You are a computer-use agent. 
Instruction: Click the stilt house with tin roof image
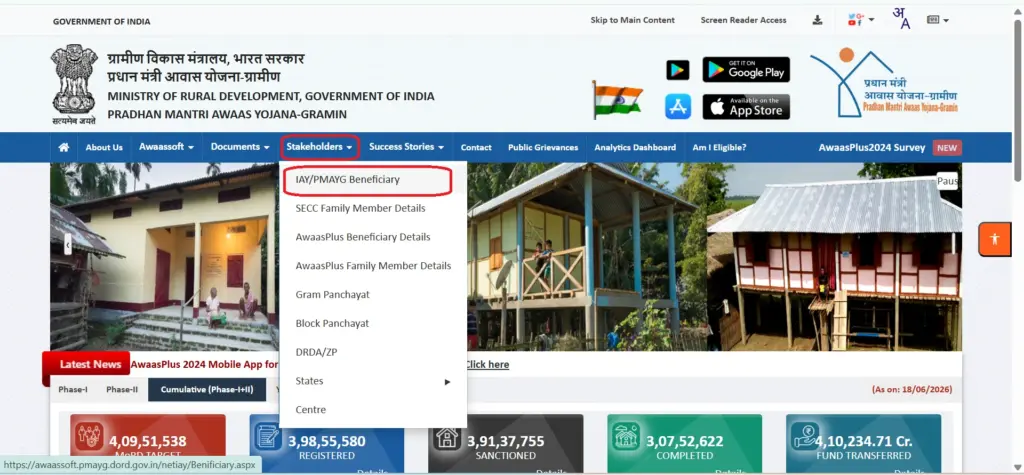point(835,257)
